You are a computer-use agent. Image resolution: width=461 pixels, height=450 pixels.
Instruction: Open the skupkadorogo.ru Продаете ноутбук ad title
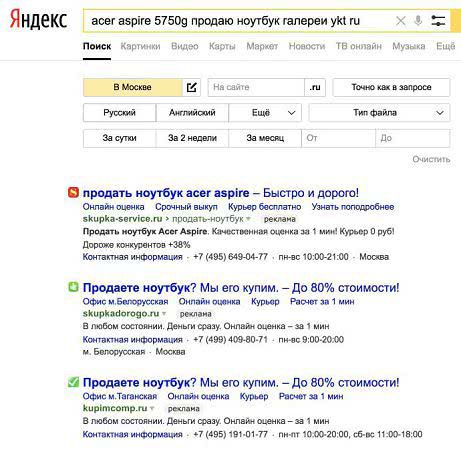[241, 287]
